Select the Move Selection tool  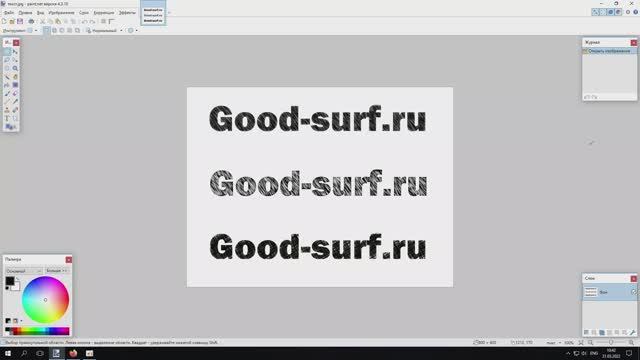point(15,60)
